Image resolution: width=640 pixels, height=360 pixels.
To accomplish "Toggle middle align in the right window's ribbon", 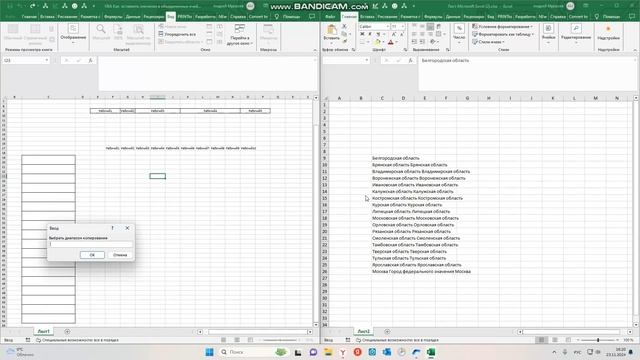I will [x=422, y=27].
